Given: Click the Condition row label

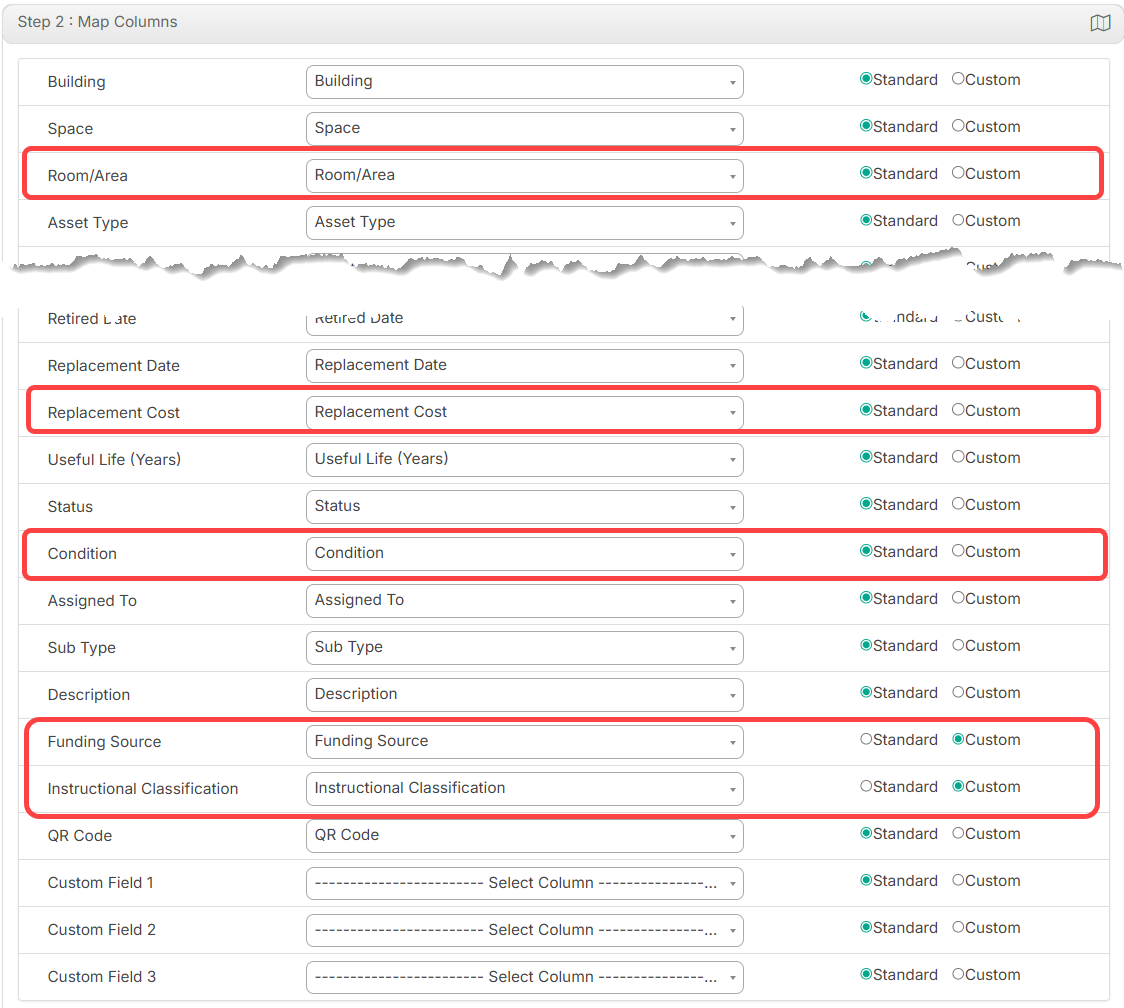Looking at the screenshot, I should click(x=82, y=553).
